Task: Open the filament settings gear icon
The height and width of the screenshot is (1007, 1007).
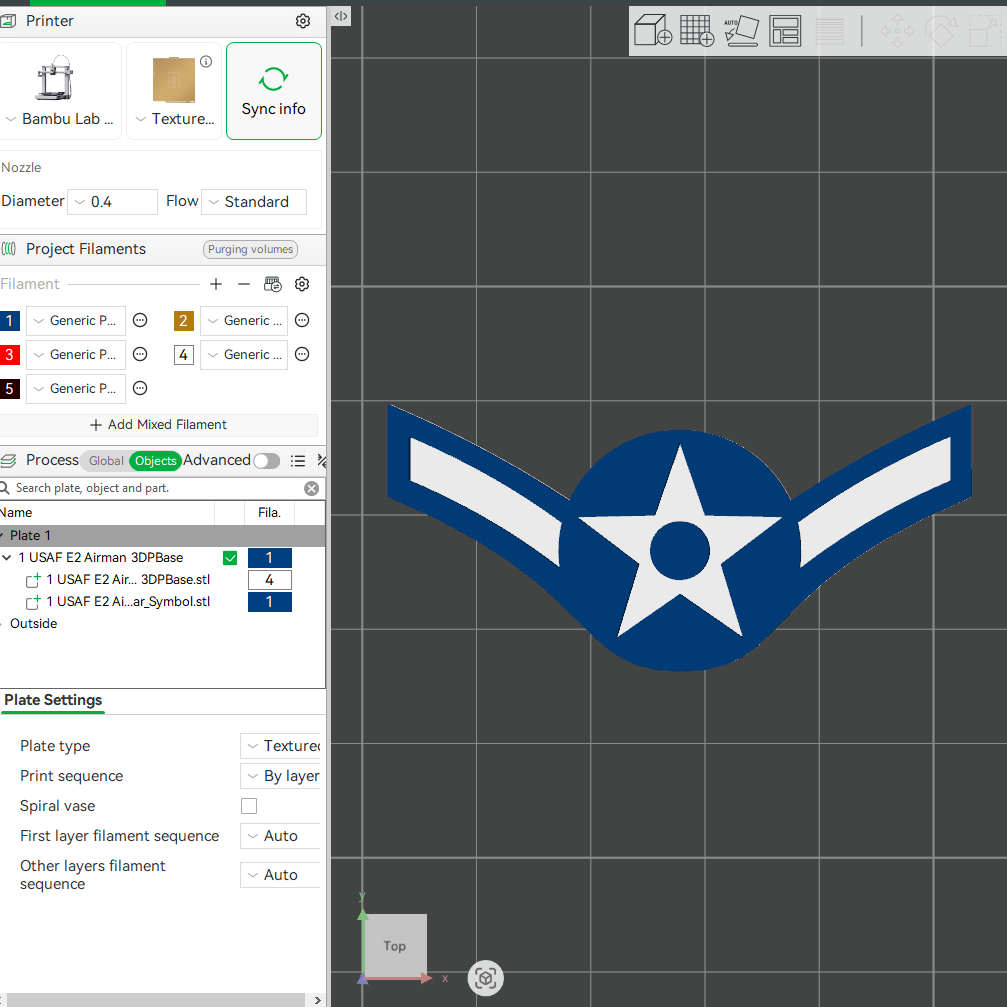Action: click(x=302, y=284)
